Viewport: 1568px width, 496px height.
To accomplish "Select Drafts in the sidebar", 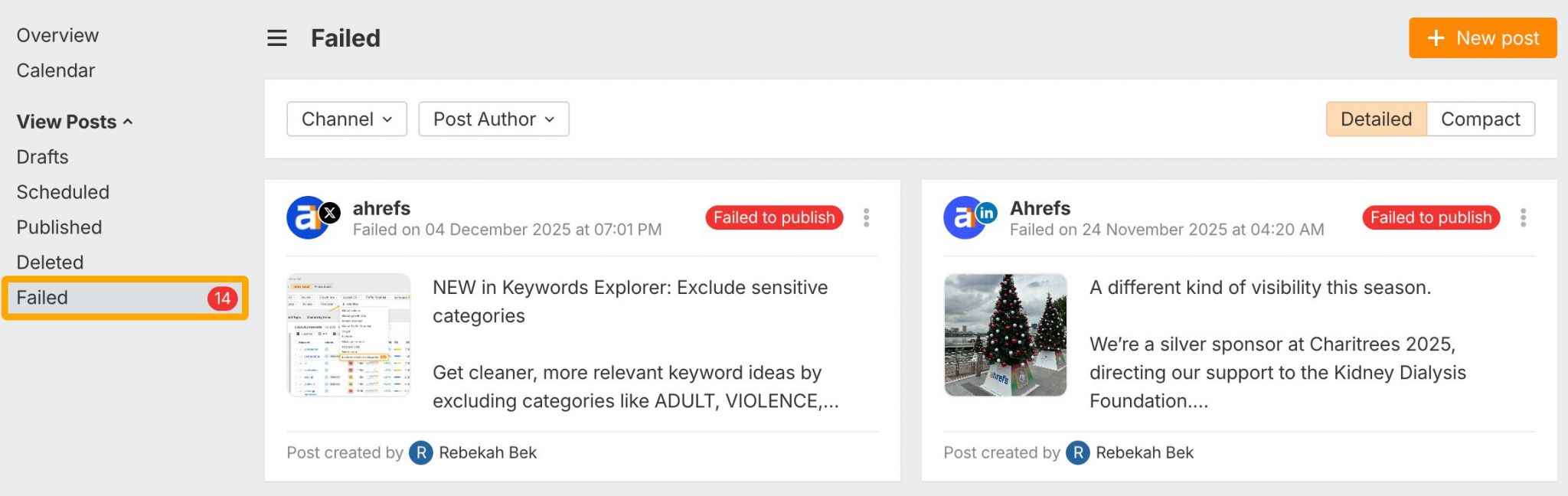I will pyautogui.click(x=43, y=157).
